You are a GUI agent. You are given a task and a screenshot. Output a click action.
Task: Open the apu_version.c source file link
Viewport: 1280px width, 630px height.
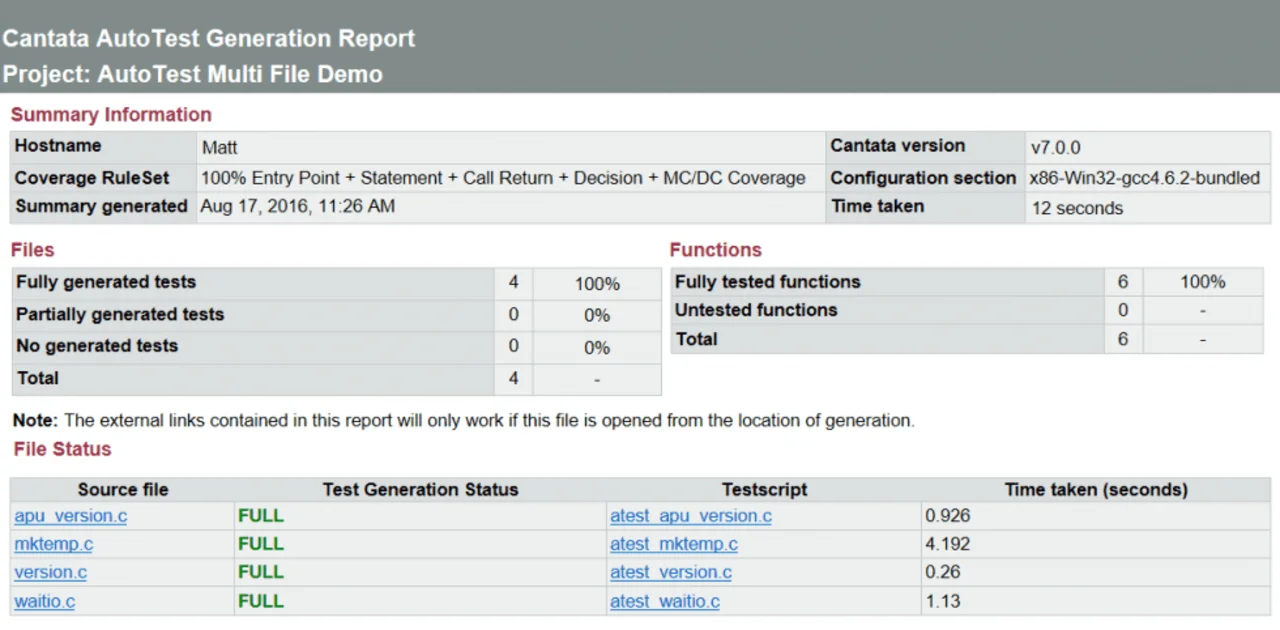click(x=70, y=516)
